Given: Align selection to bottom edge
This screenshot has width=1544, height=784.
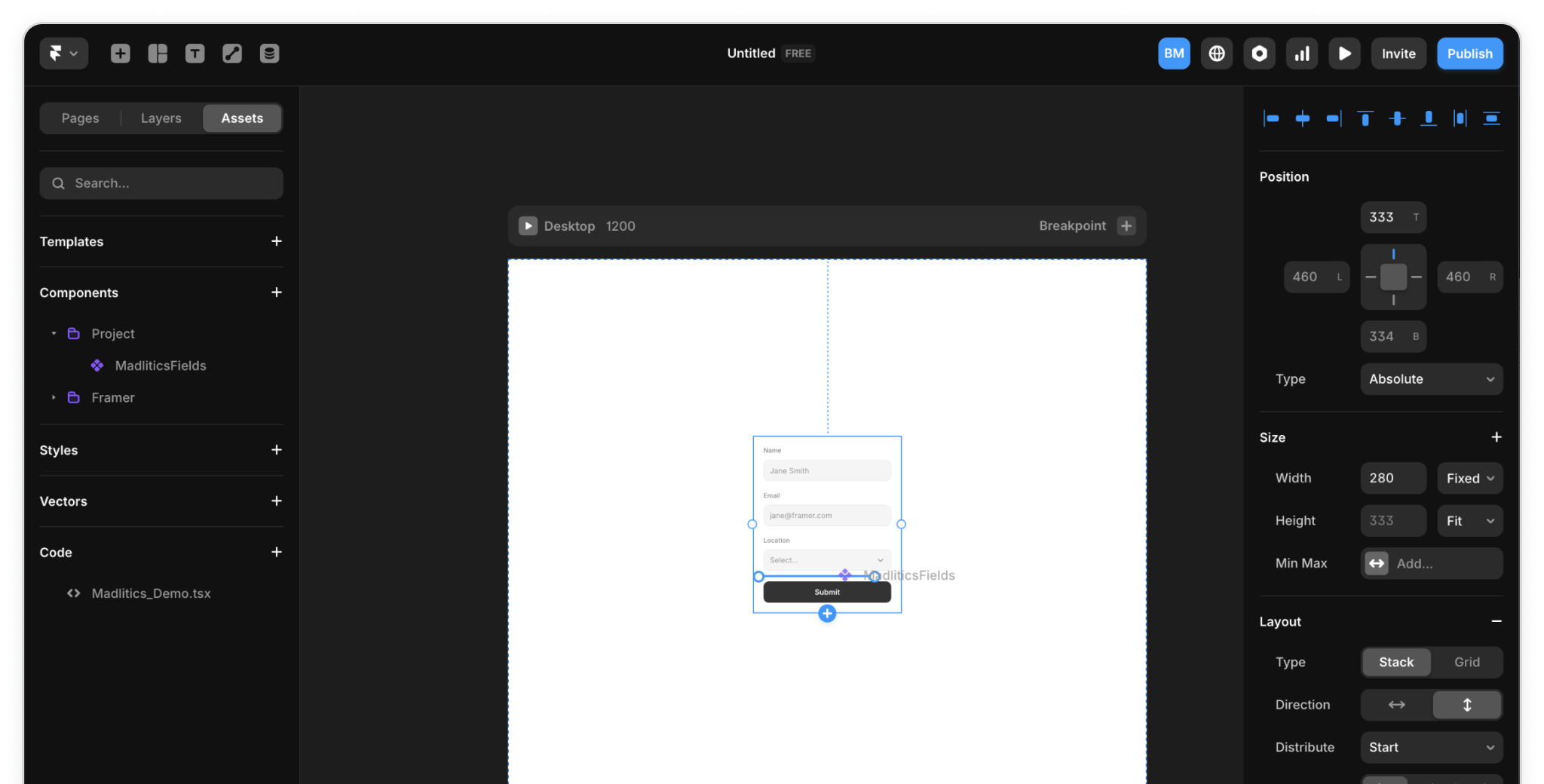Looking at the screenshot, I should [1429, 118].
